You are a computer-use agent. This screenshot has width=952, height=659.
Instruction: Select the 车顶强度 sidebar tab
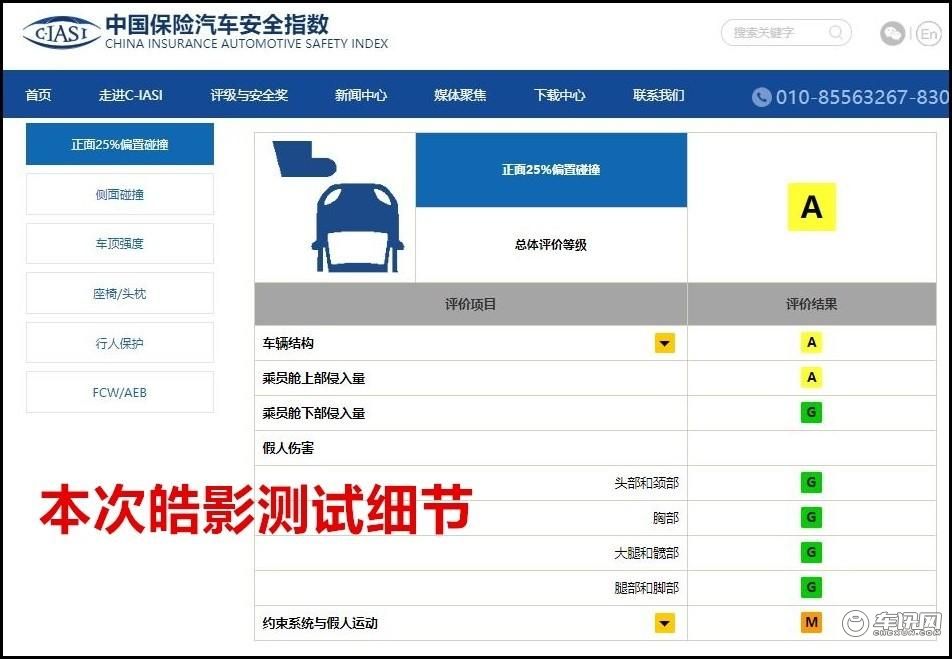click(120, 244)
